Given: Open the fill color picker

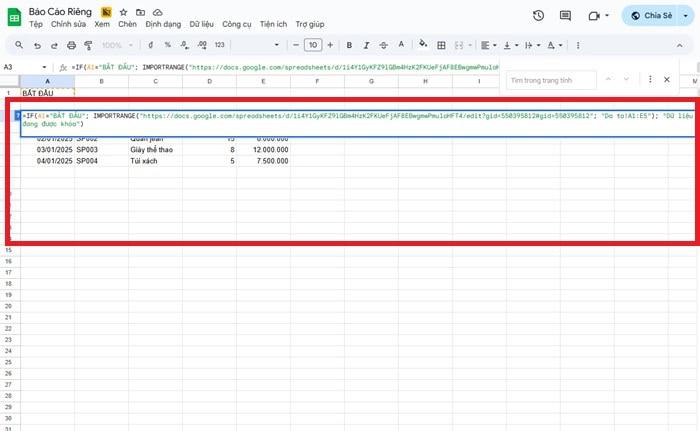Looking at the screenshot, I should click(x=423, y=45).
